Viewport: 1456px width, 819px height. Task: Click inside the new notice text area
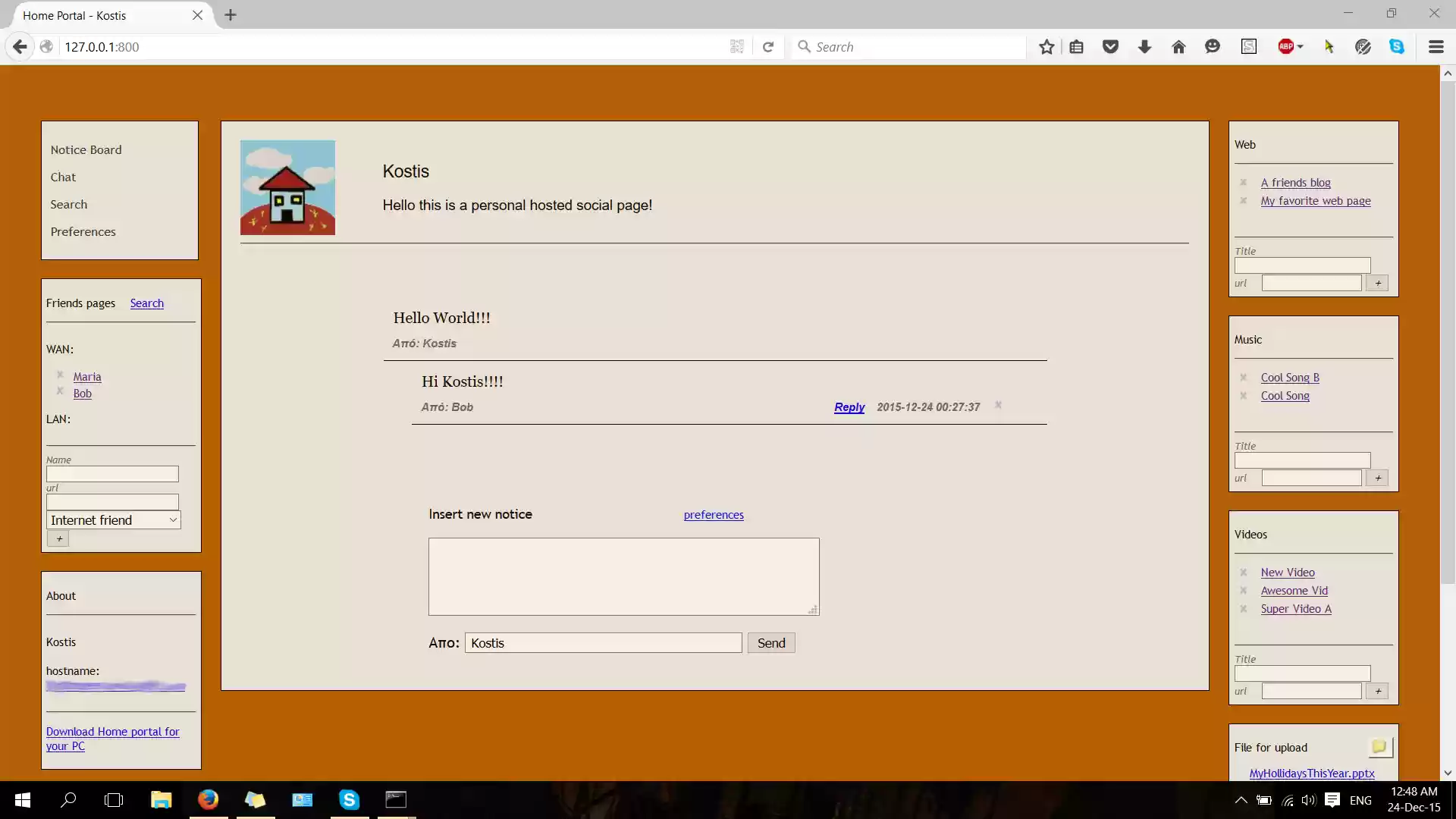click(x=623, y=576)
